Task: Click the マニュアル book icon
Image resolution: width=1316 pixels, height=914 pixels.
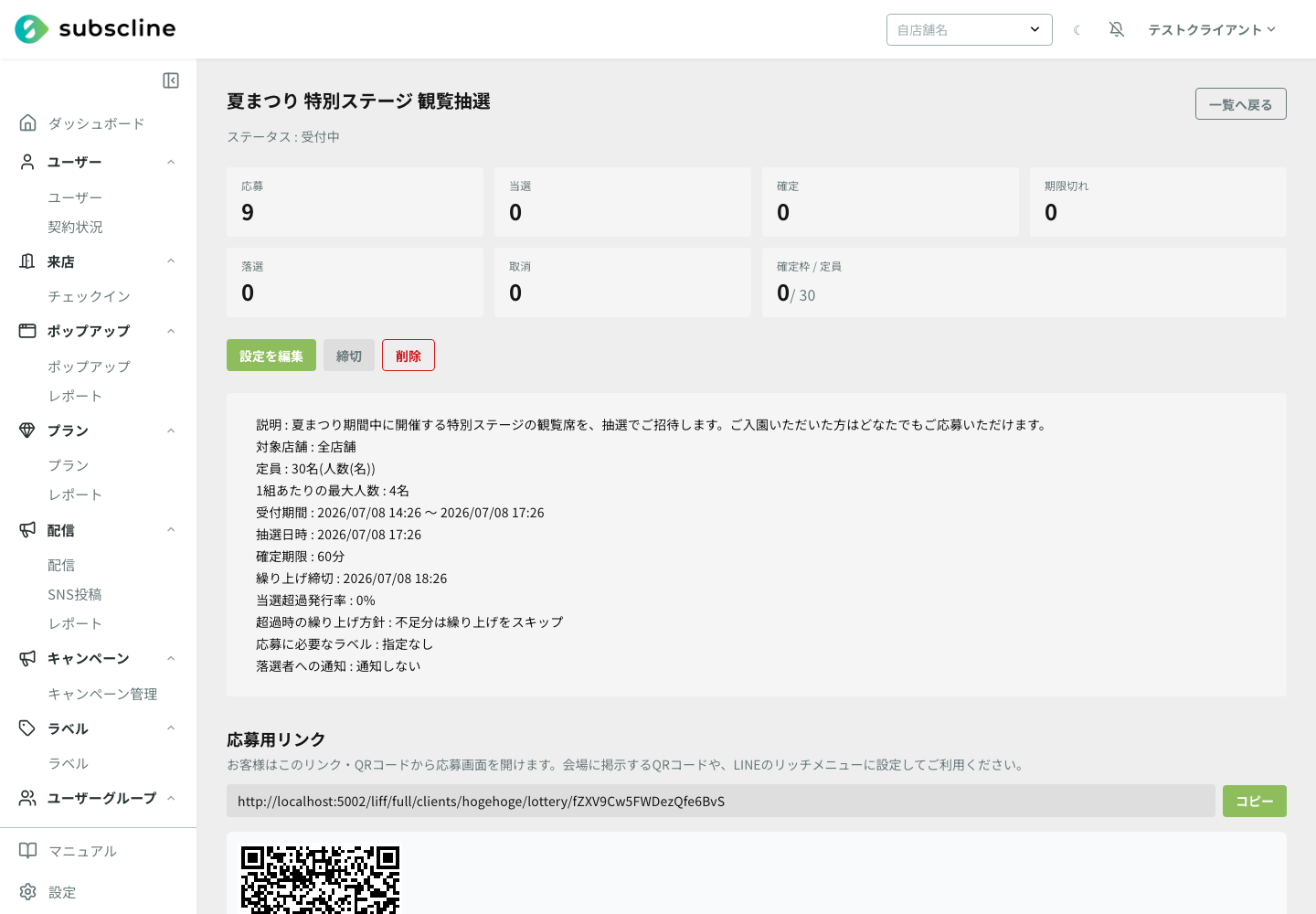Action: [28, 851]
